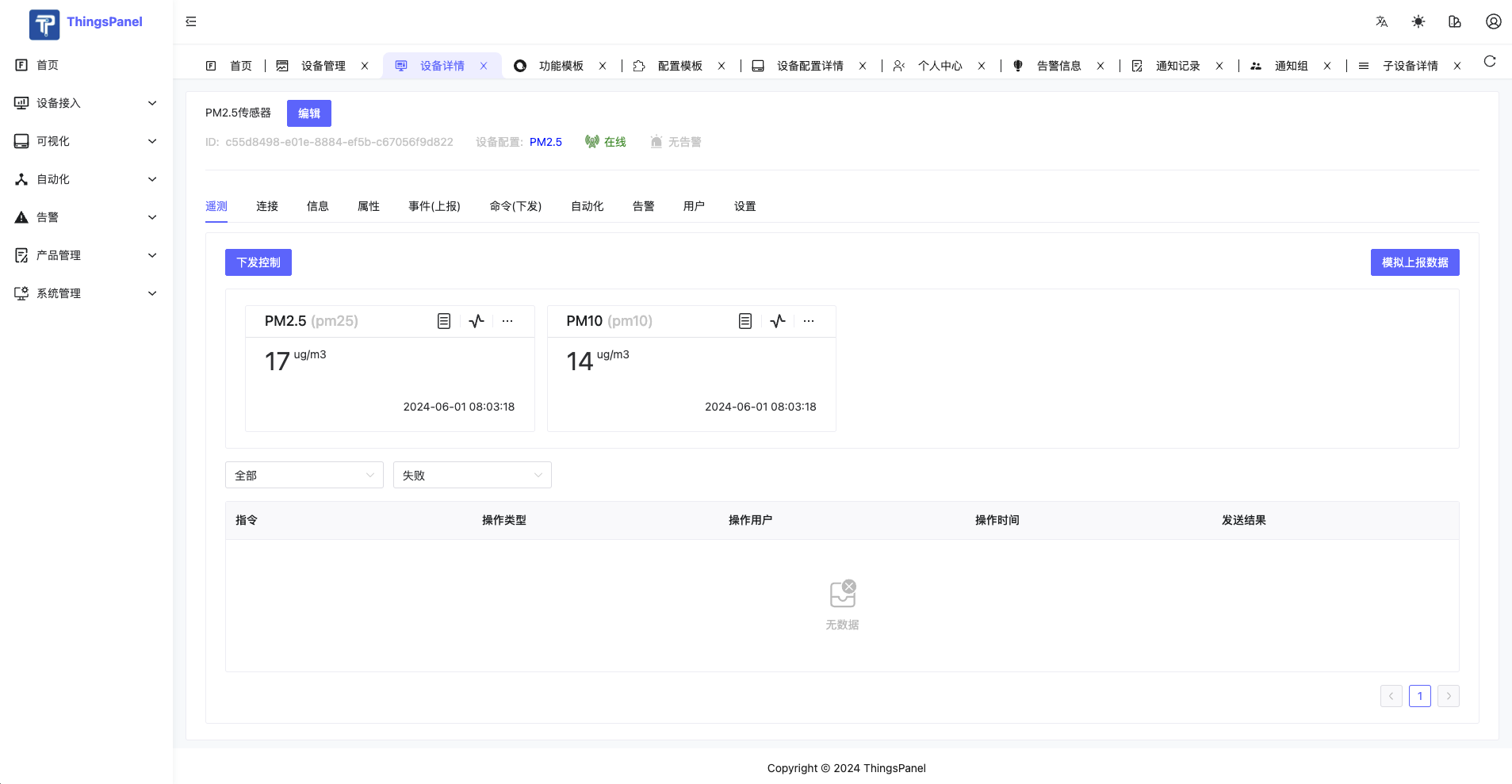Switch to 通知记录 page tab
The width and height of the screenshot is (1512, 784).
[1177, 66]
